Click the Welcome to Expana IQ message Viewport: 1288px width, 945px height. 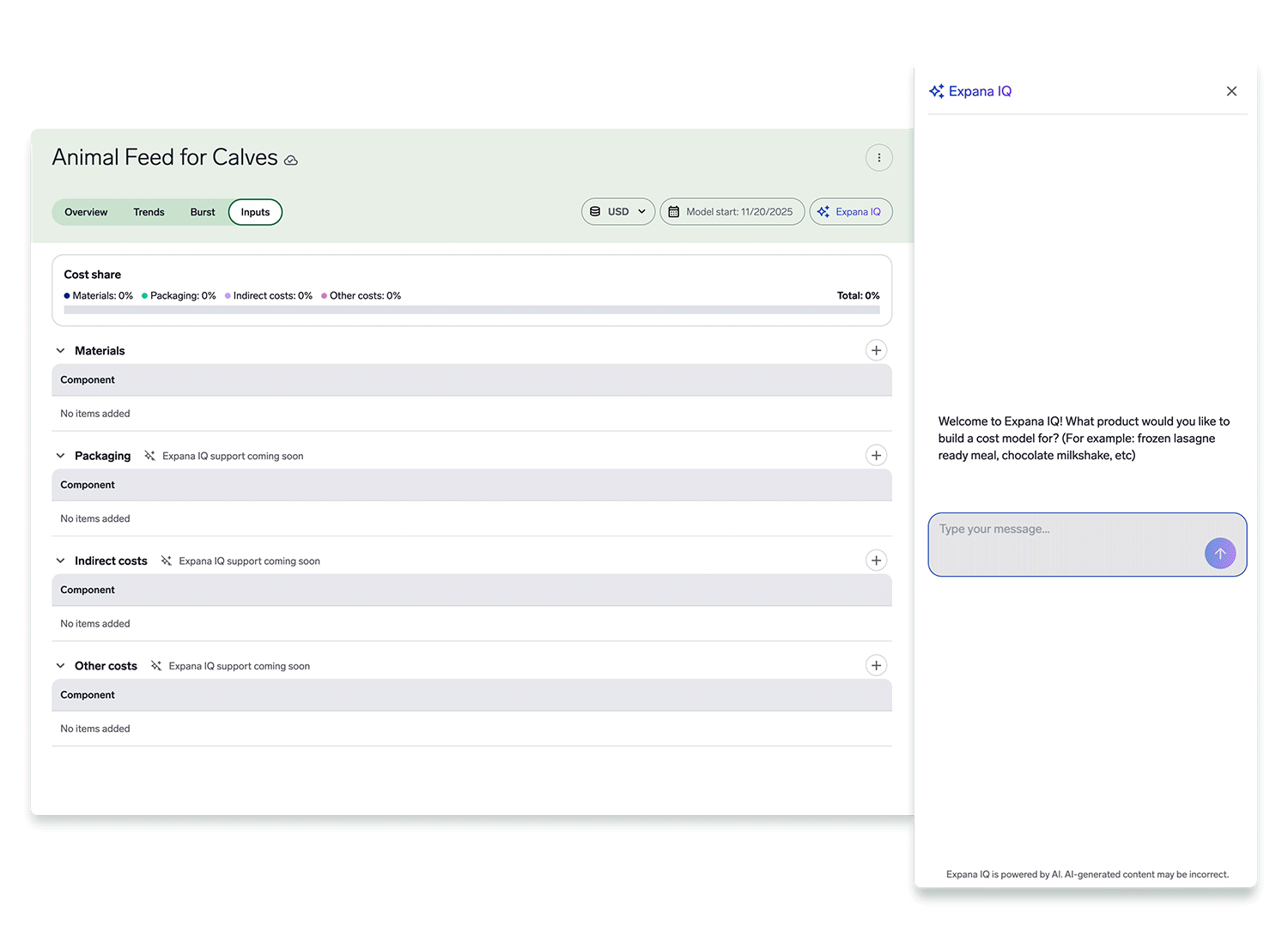(x=1084, y=439)
